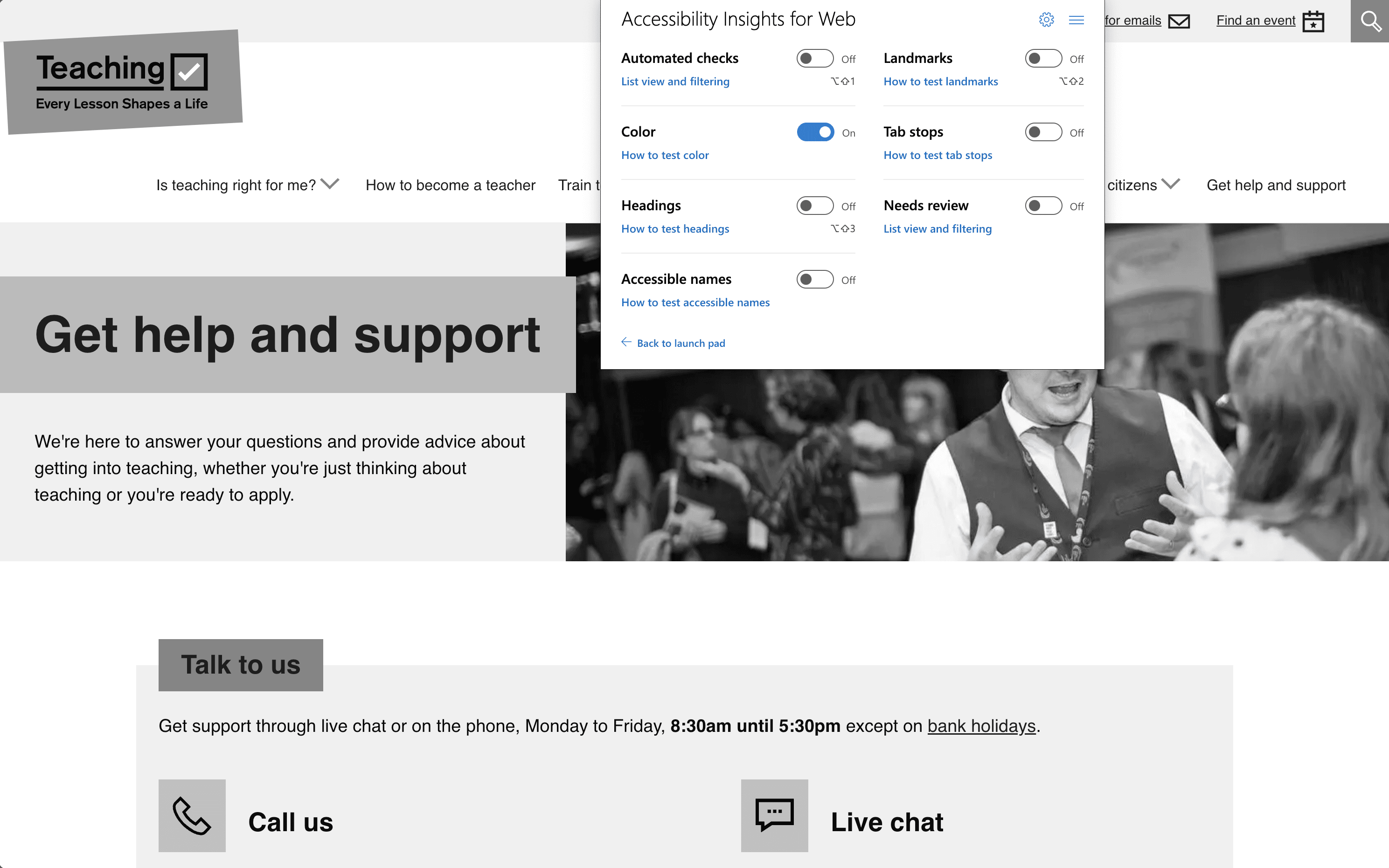Click the 'Call us' heading

pos(291,821)
